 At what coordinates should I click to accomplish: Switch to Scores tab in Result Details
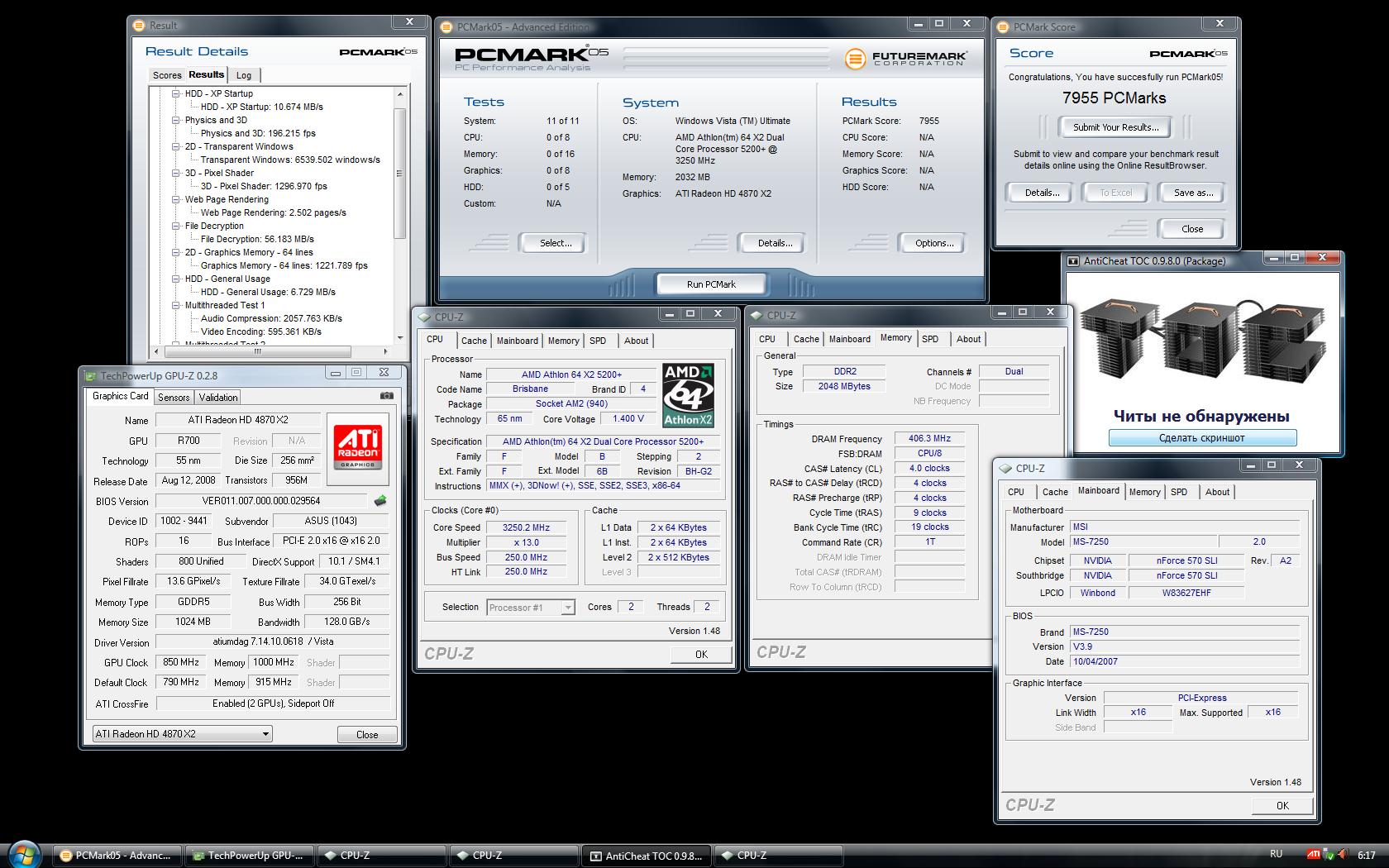tap(167, 75)
